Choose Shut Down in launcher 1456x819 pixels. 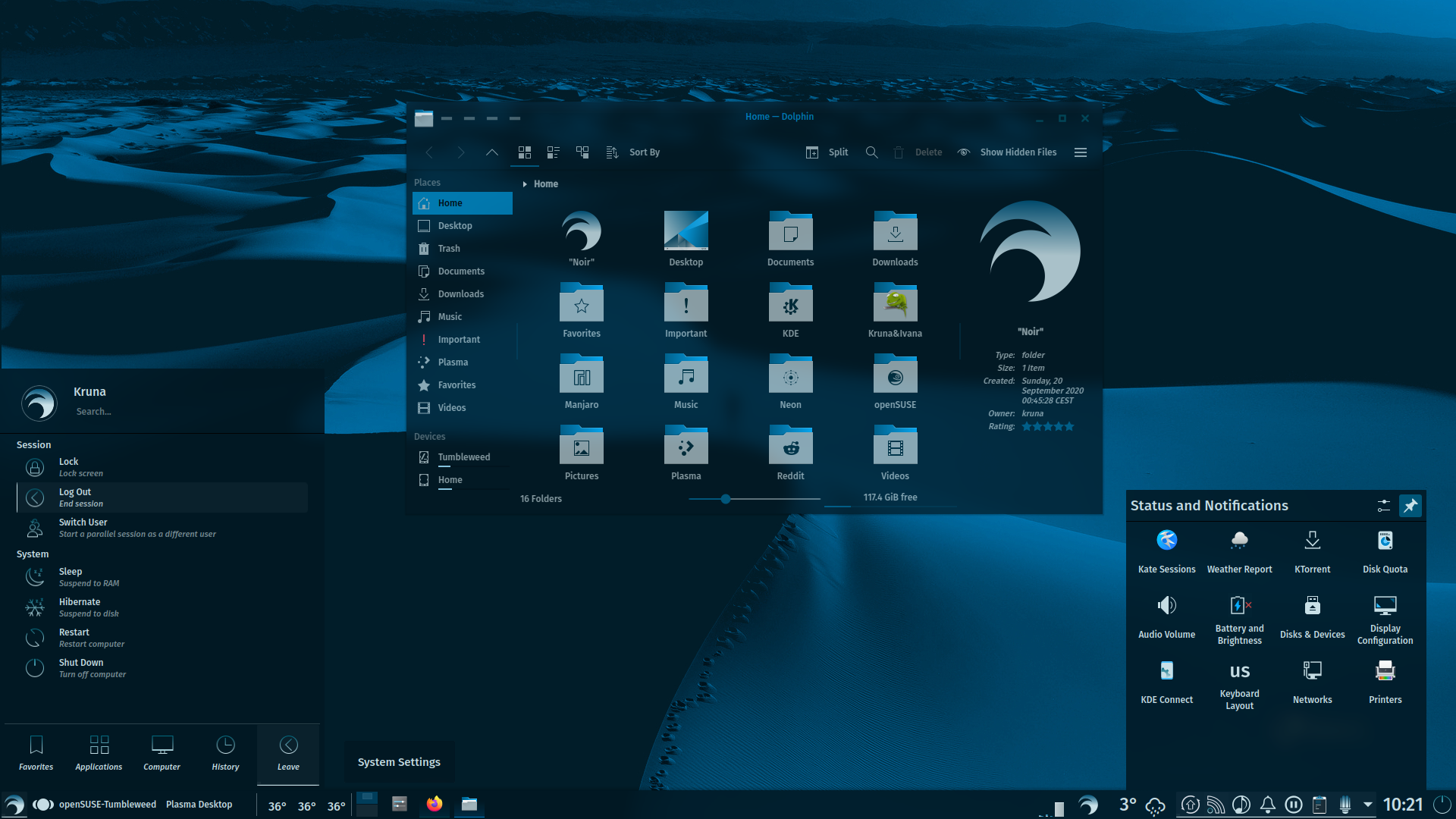162,668
